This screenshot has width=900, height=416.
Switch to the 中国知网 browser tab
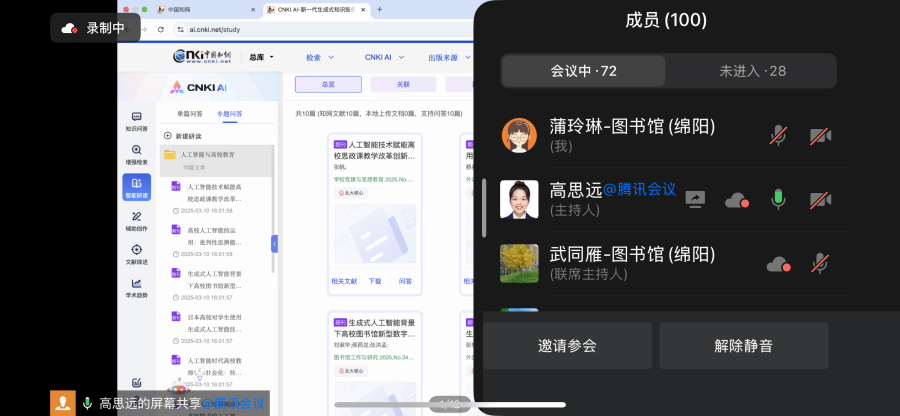coord(204,10)
